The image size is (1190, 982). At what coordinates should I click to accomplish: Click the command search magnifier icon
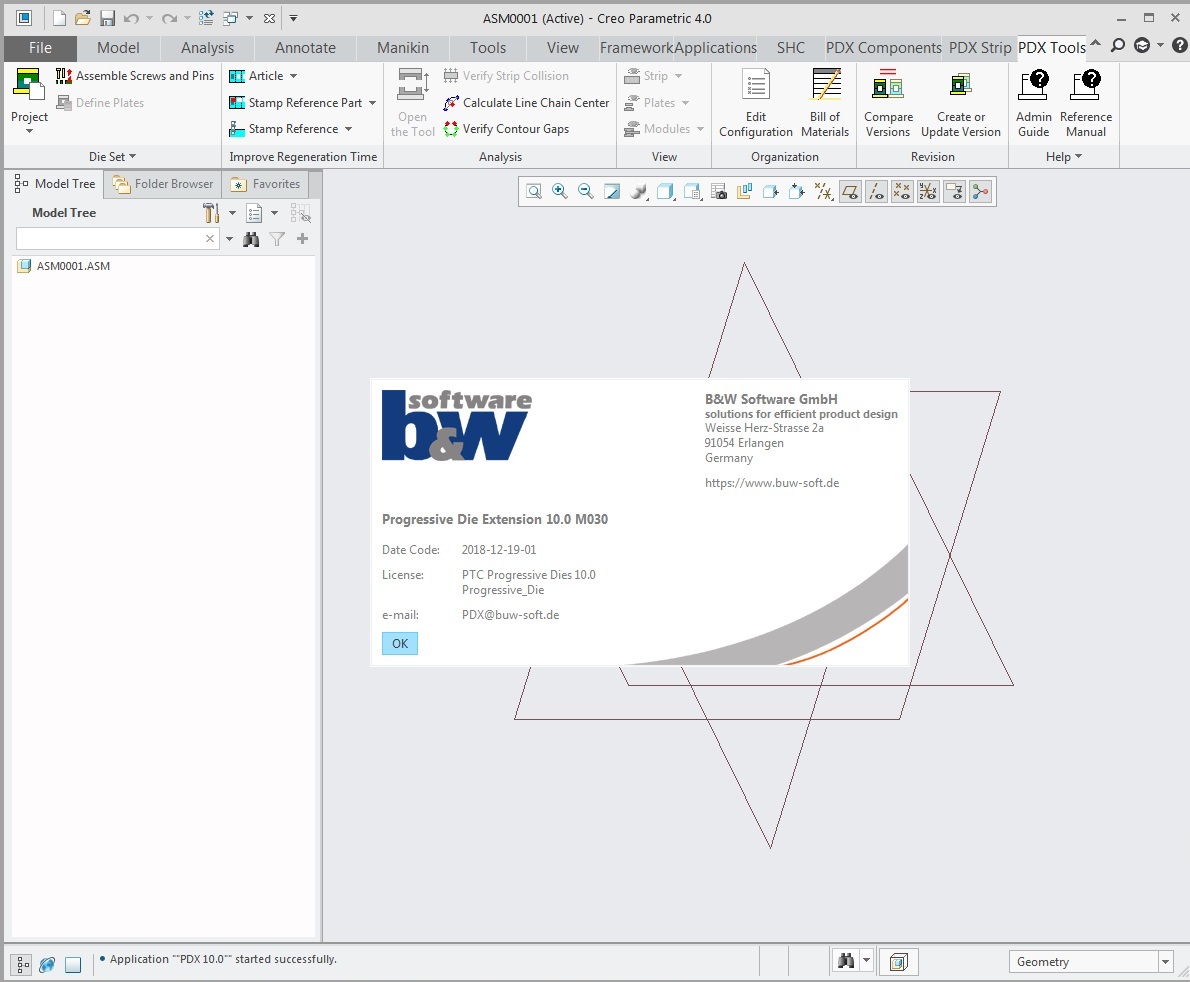(1117, 46)
